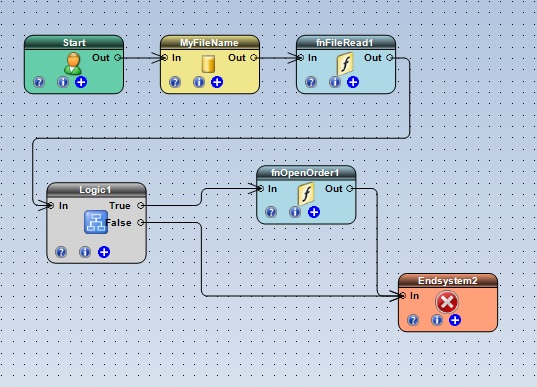537x387 pixels.
Task: Open info icon on Endsystem2 block
Action: tap(437, 320)
